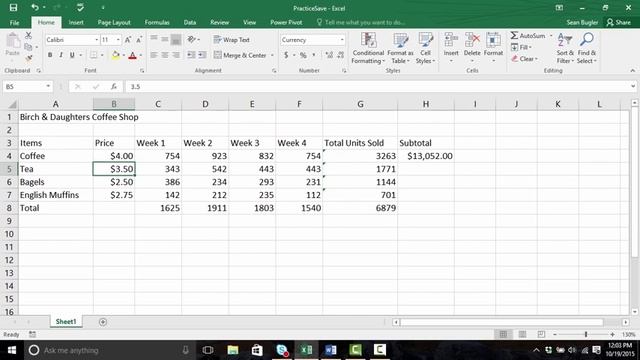Click the Increase Decimal icon
The width and height of the screenshot is (640, 360).
[x=329, y=55]
